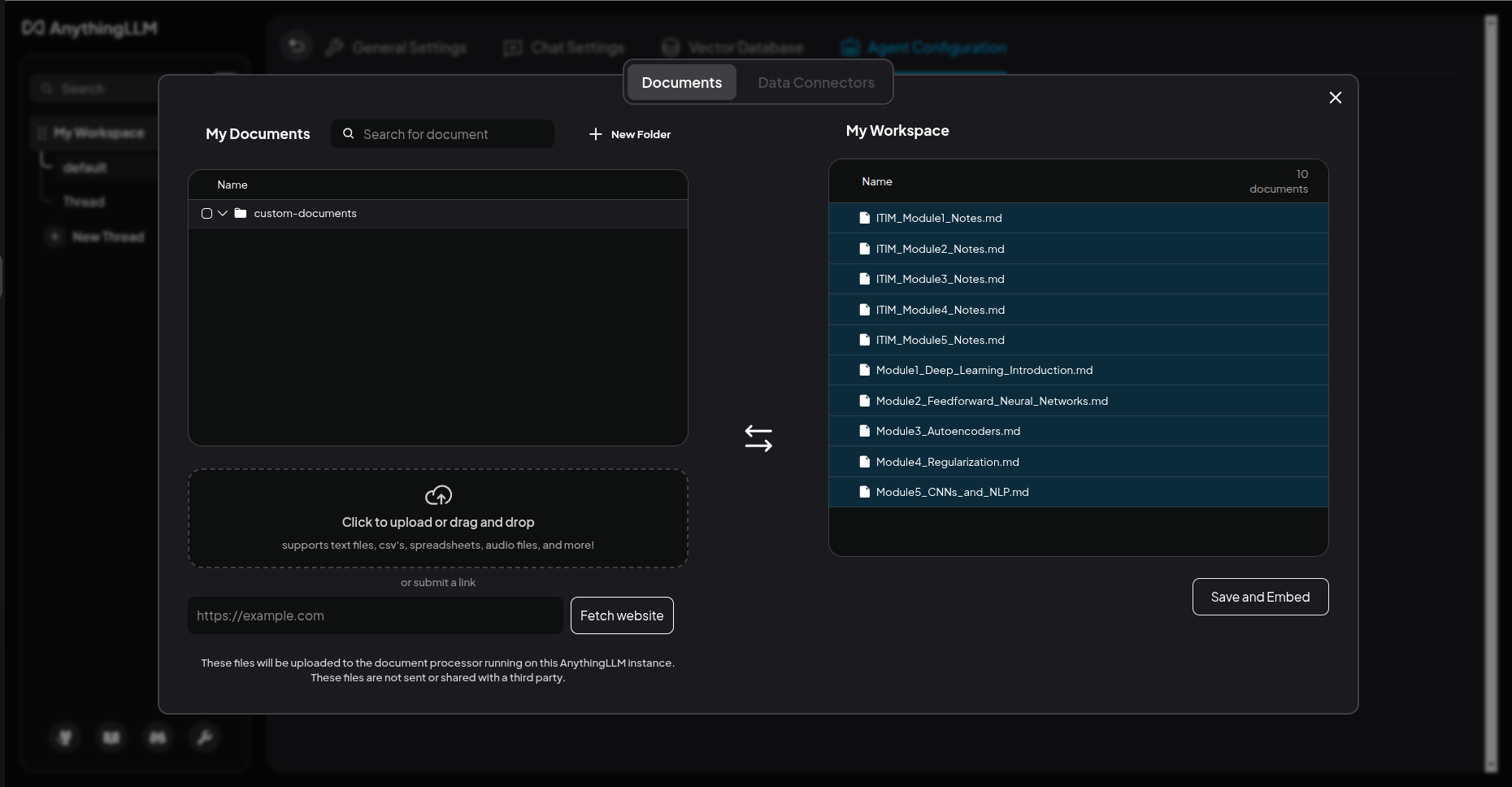Expand the custom-documents folder chevron
The width and height of the screenshot is (1512, 787).
click(222, 213)
